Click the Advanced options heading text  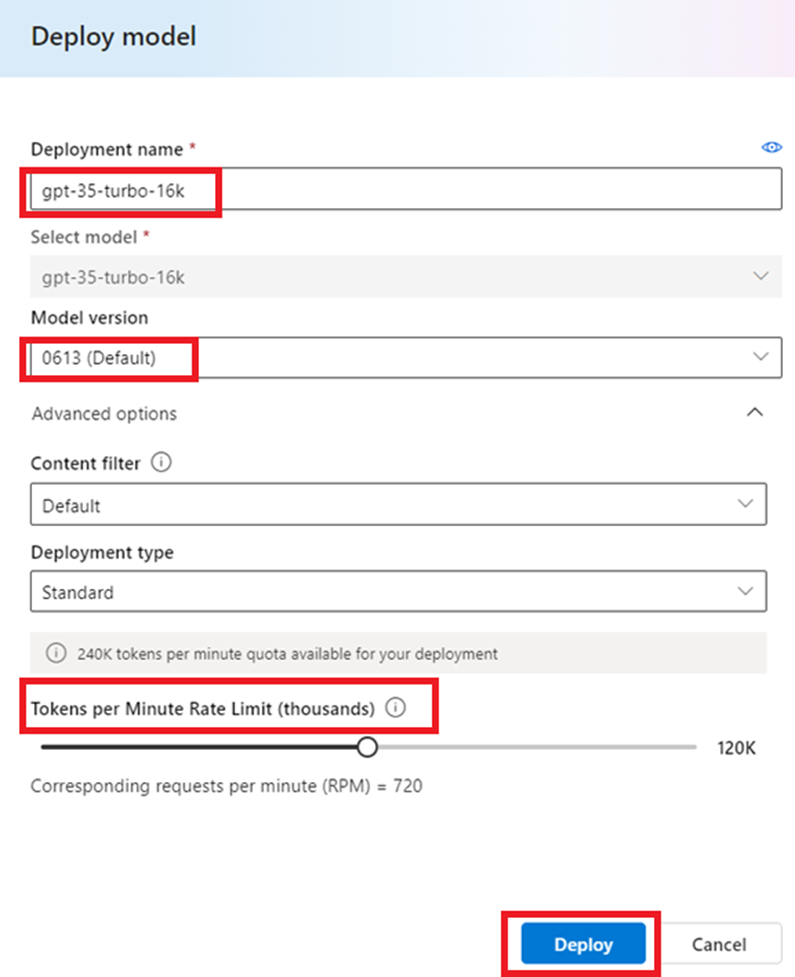point(104,413)
